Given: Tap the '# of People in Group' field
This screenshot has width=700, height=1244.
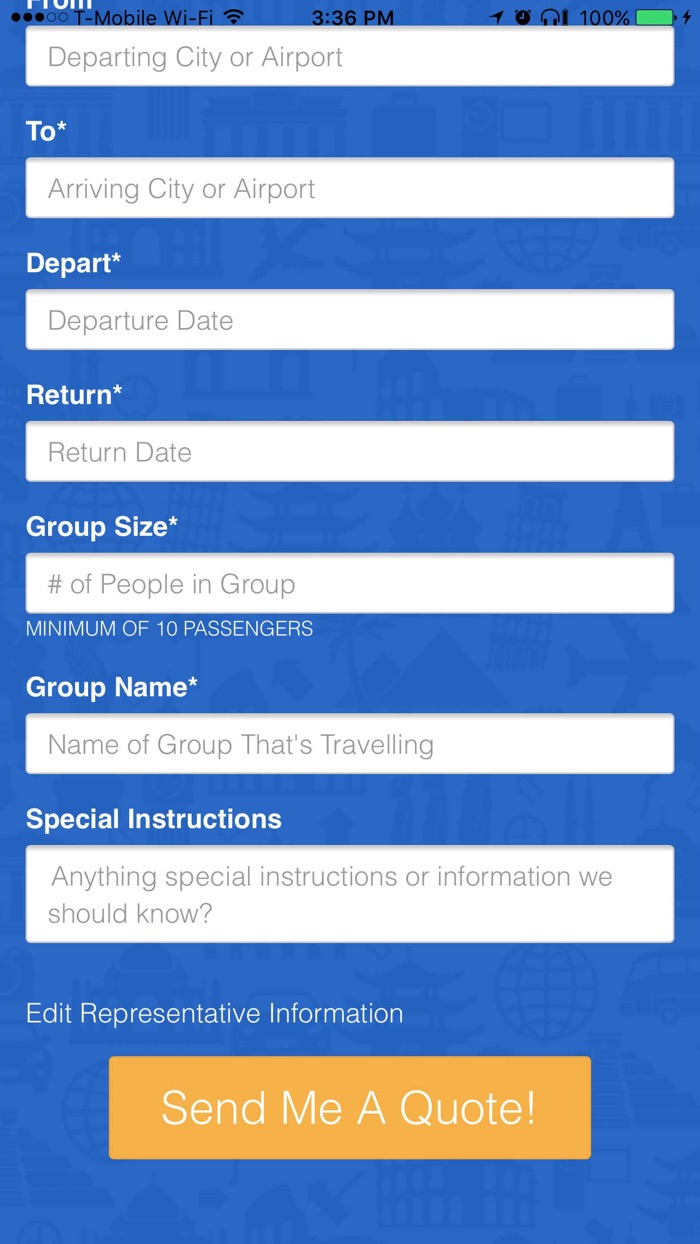Looking at the screenshot, I should 349,583.
